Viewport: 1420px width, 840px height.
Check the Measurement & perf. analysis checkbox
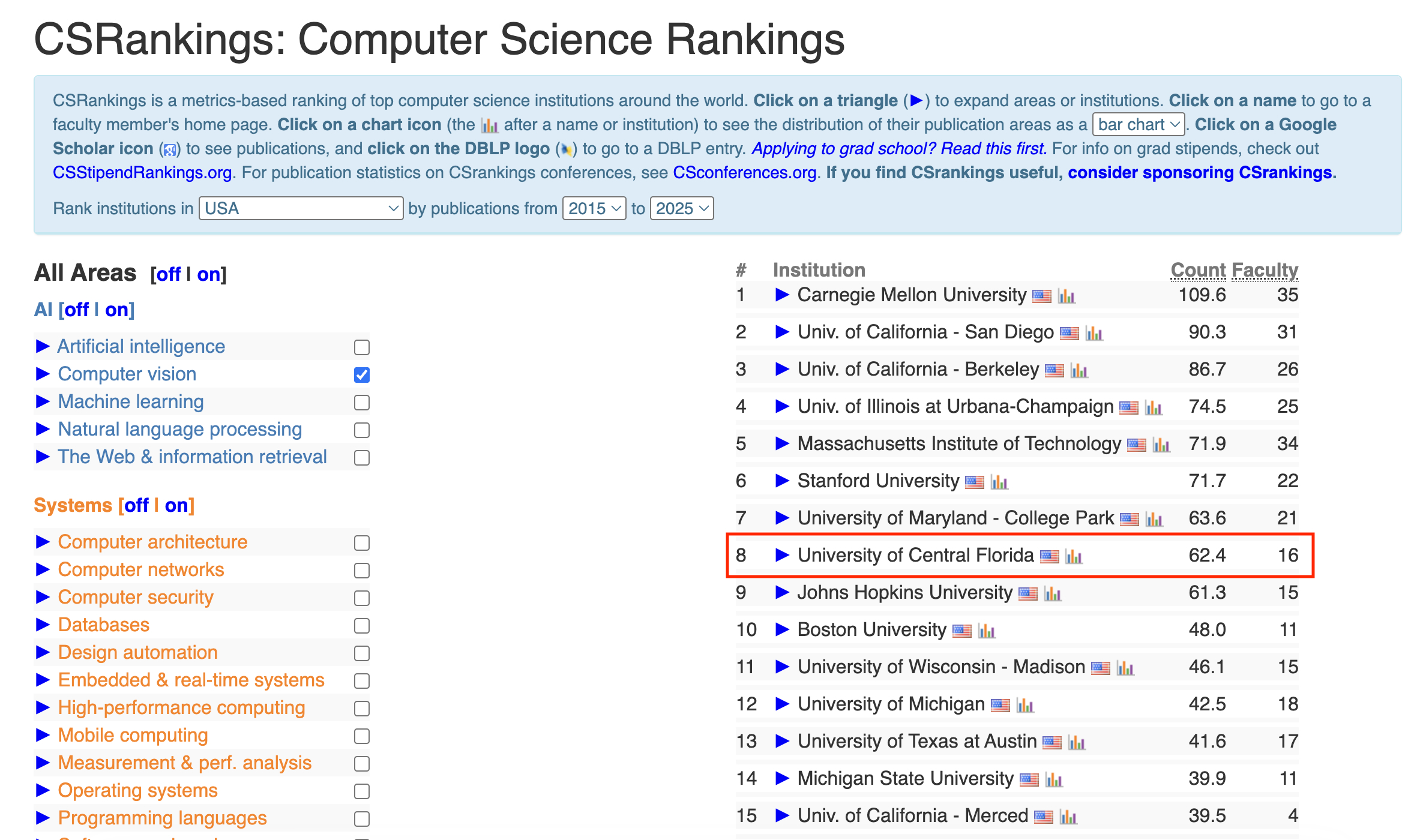[x=362, y=764]
